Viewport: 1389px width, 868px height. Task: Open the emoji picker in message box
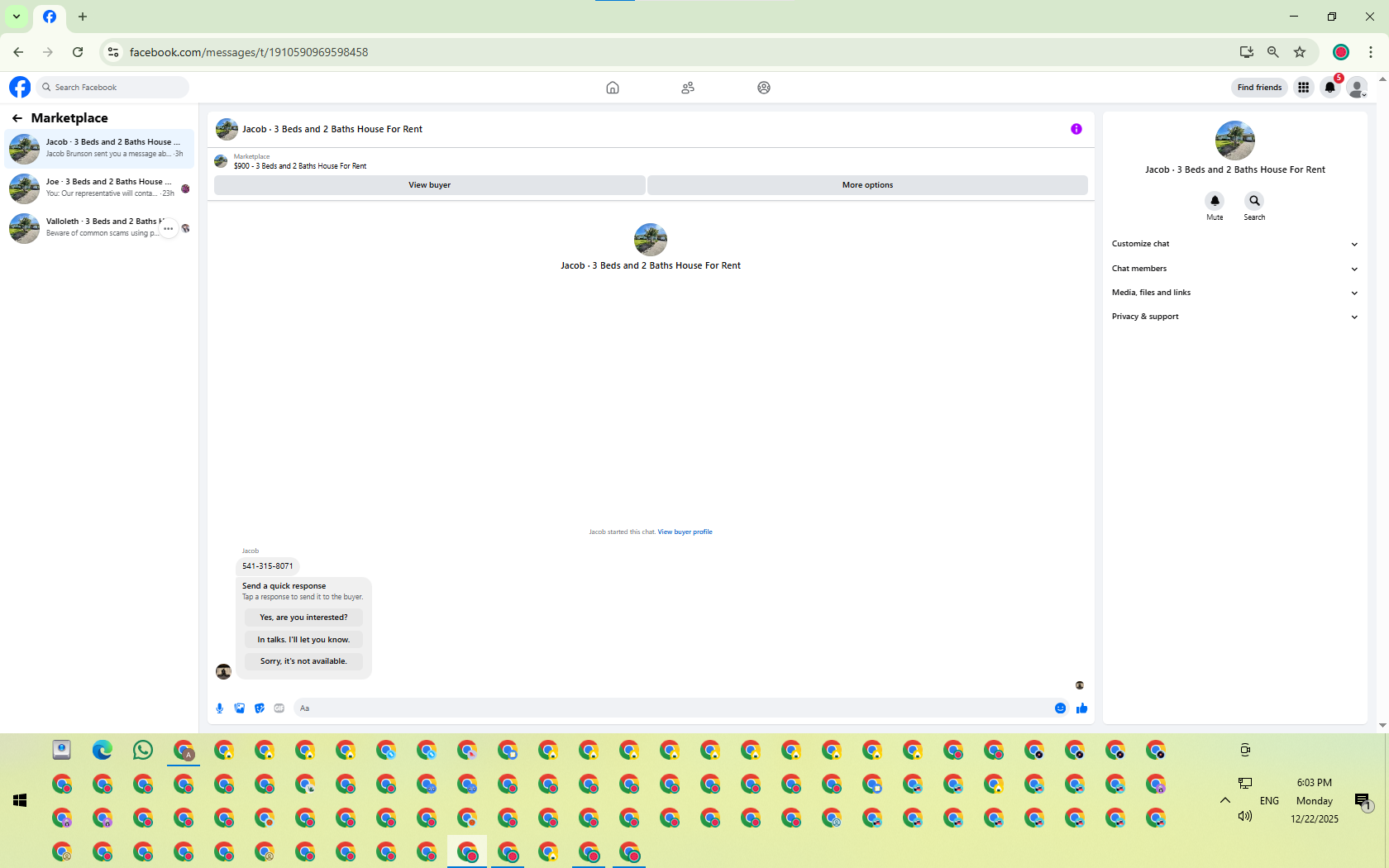[x=1061, y=708]
